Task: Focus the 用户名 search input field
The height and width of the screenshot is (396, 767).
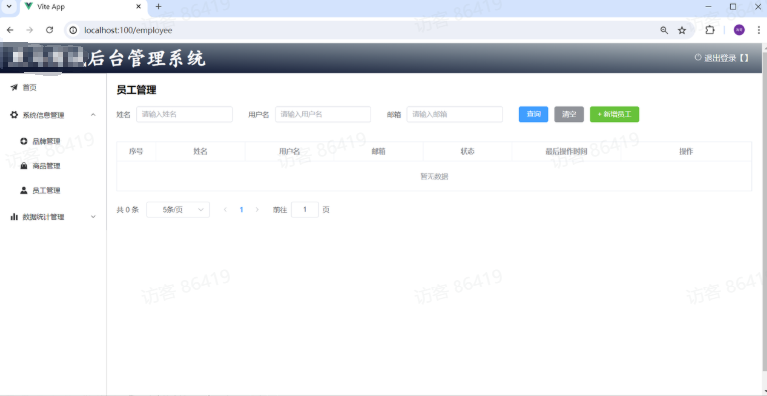Action: click(323, 114)
